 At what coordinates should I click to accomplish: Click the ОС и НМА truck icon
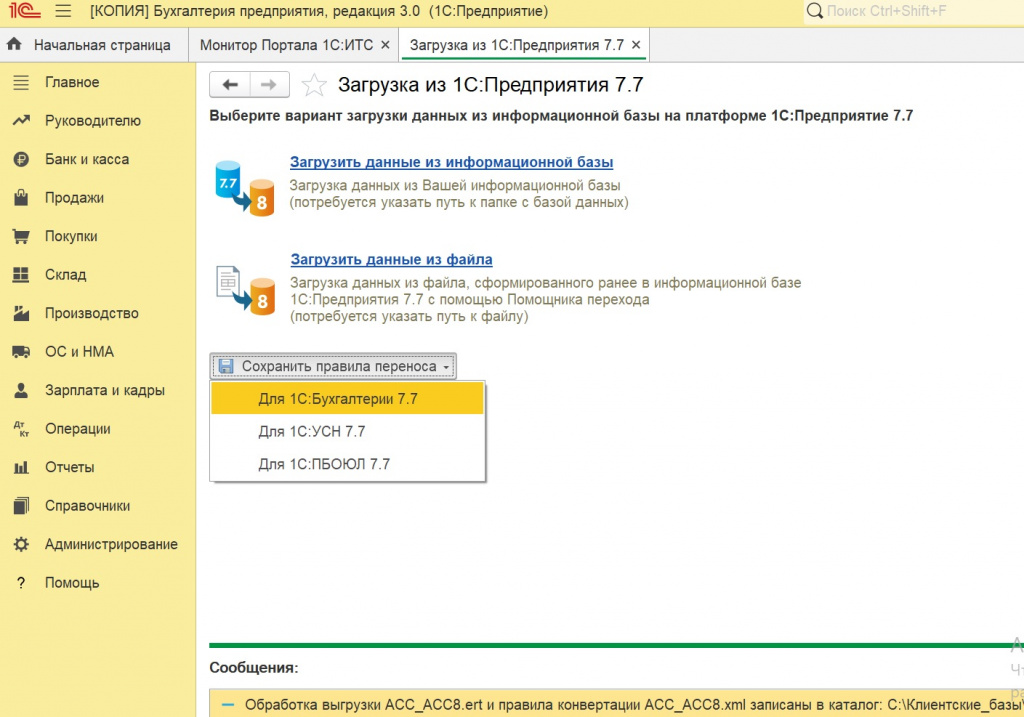(x=21, y=352)
